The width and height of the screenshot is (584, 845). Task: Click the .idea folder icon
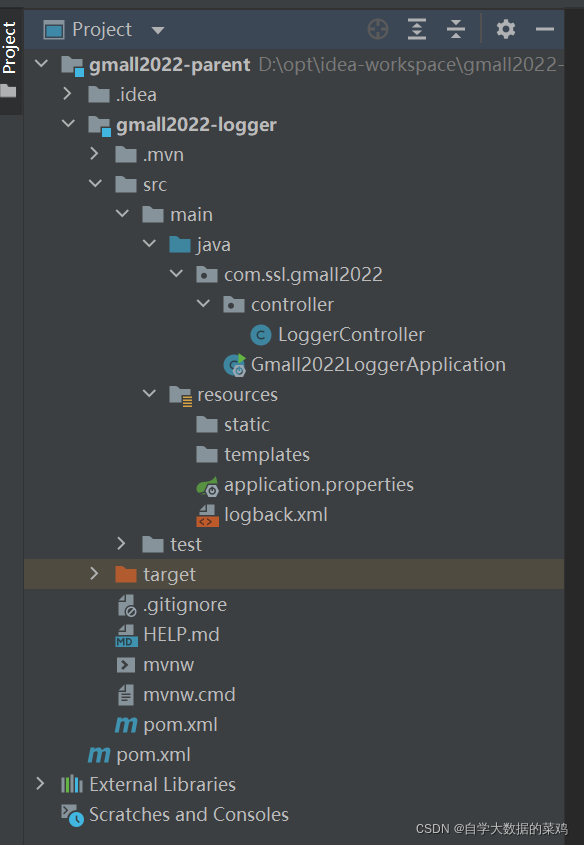(99, 94)
